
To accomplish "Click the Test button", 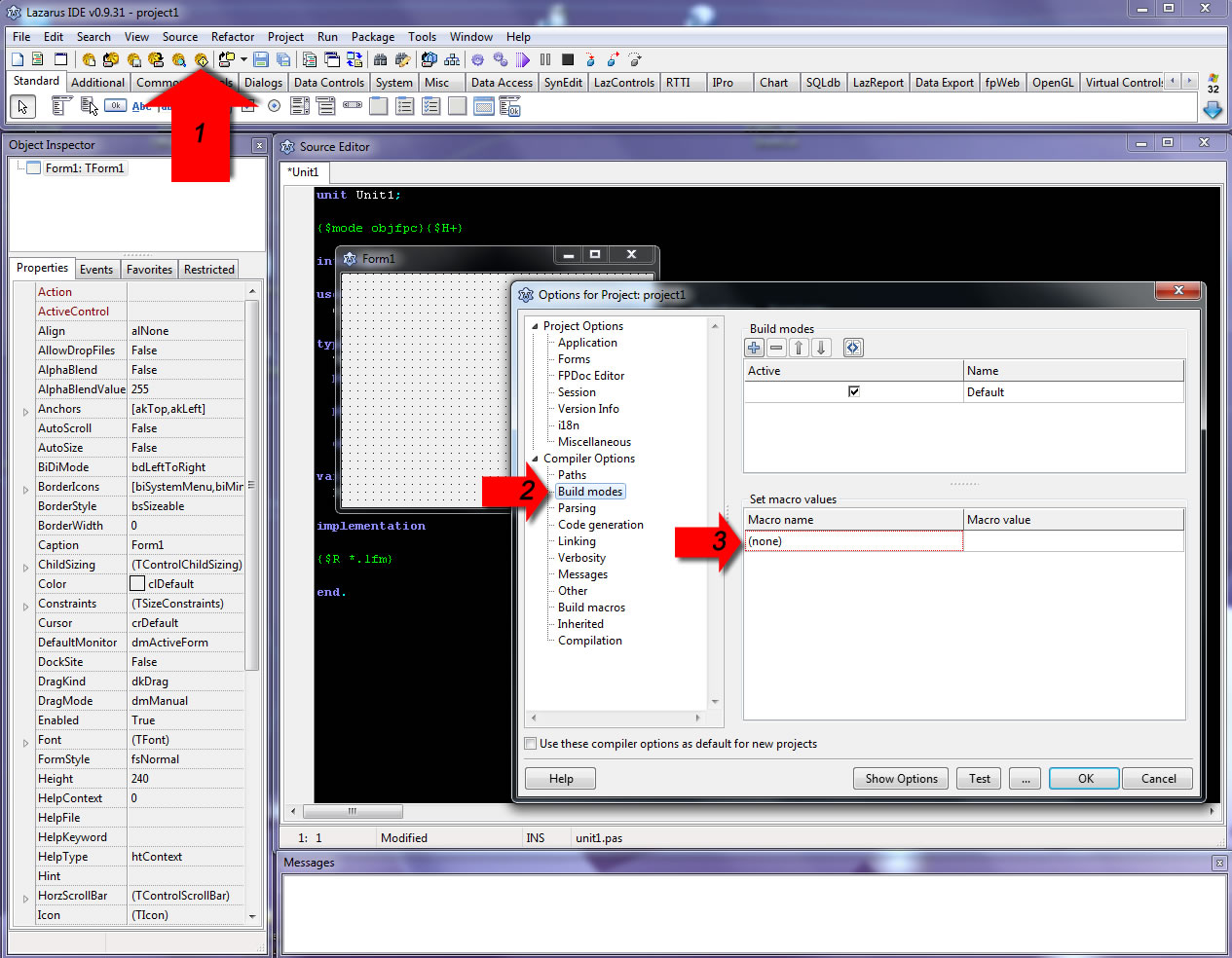I will (x=980, y=779).
